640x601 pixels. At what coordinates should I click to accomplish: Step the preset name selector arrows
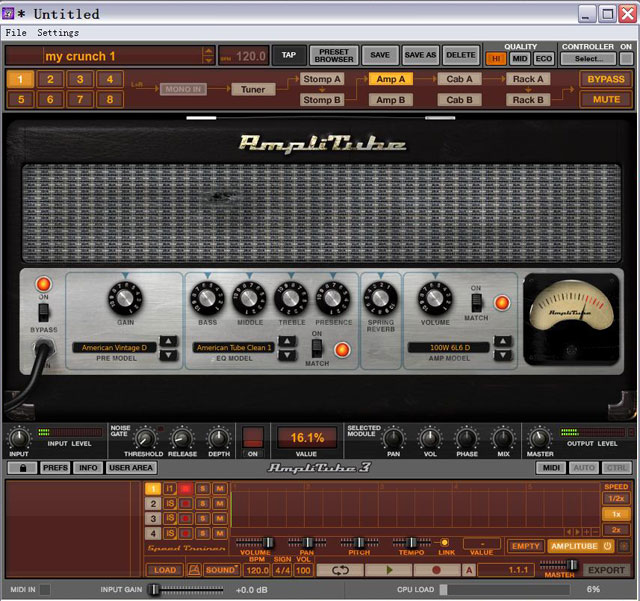(x=208, y=56)
